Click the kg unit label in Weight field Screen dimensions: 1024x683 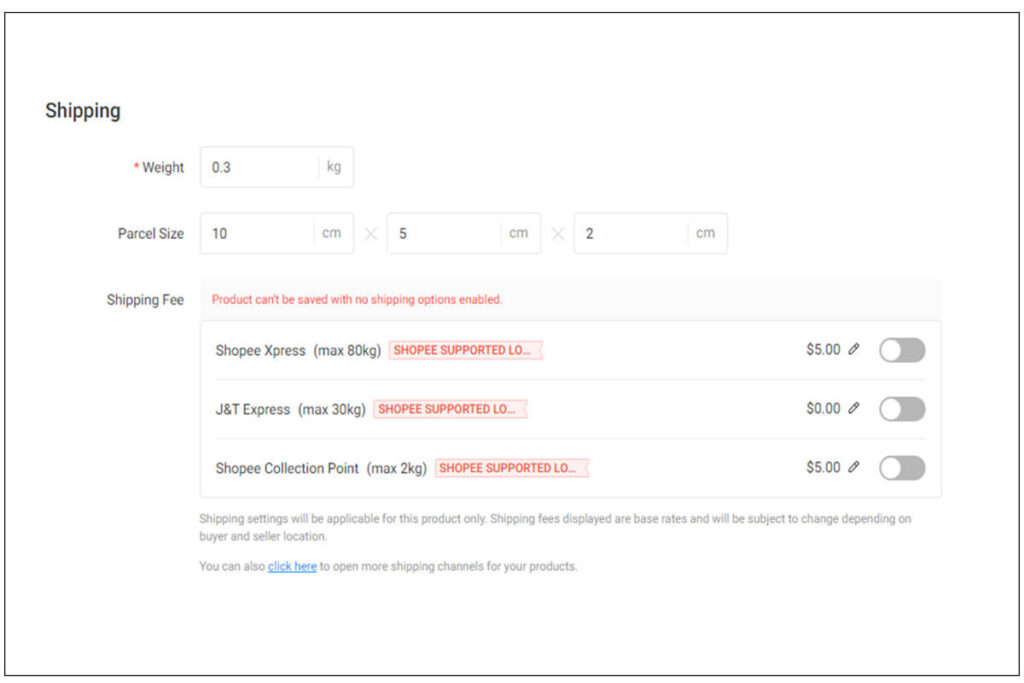(334, 167)
